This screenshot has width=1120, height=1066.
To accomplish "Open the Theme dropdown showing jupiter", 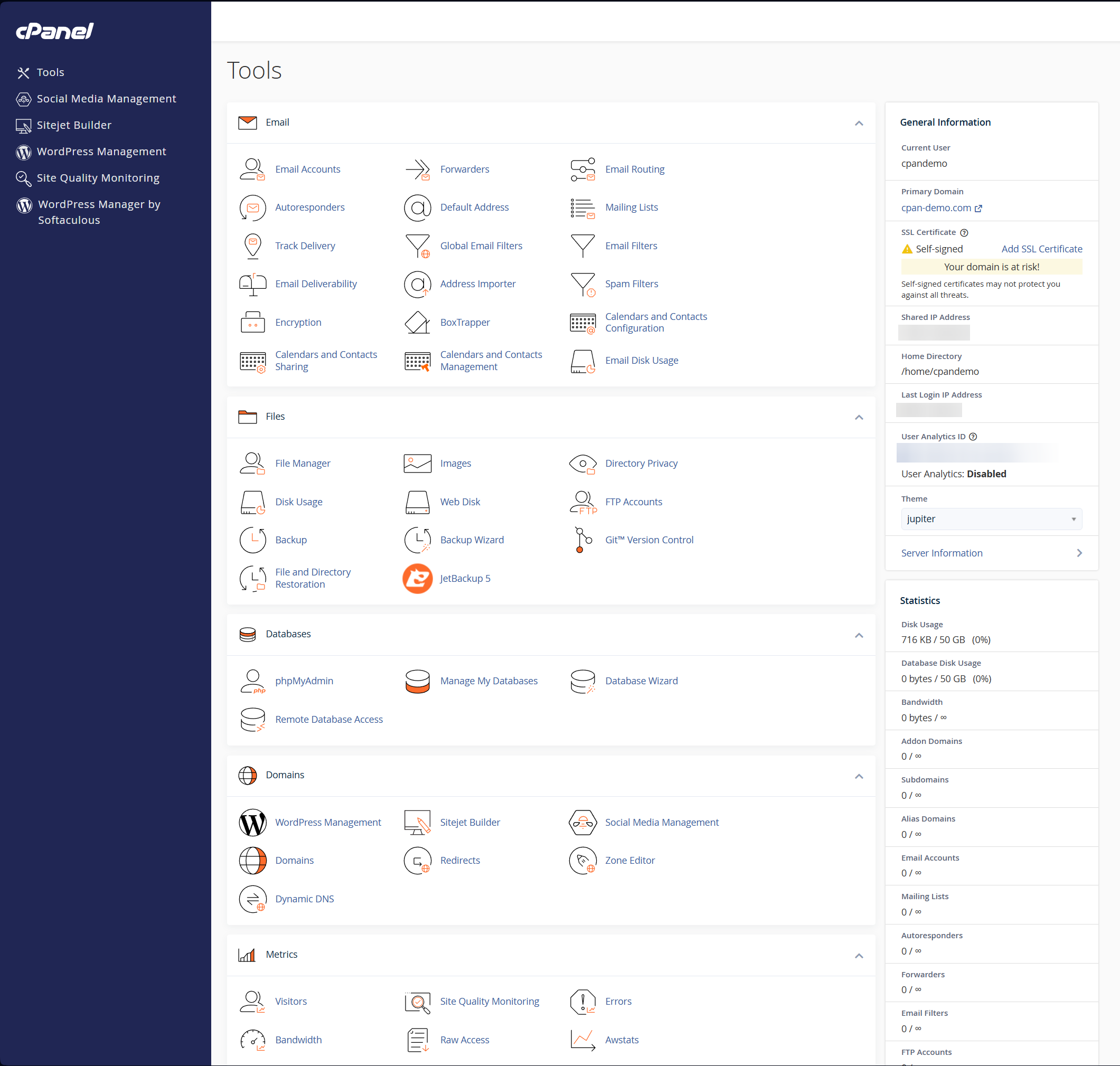I will click(991, 519).
